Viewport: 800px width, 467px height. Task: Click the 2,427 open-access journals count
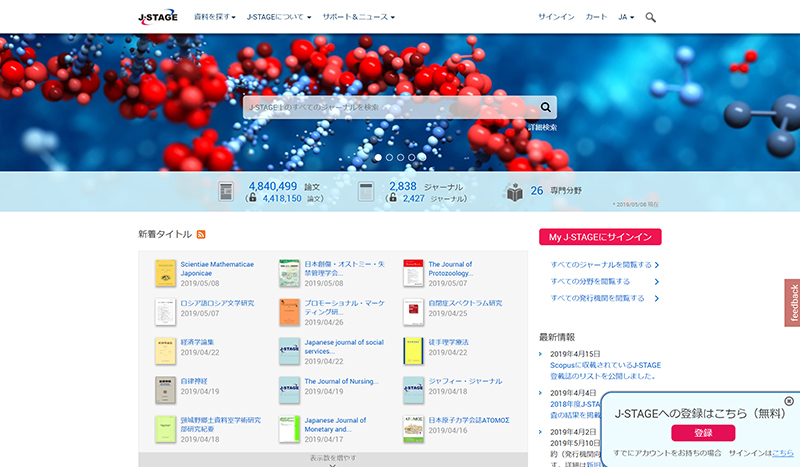[413, 199]
